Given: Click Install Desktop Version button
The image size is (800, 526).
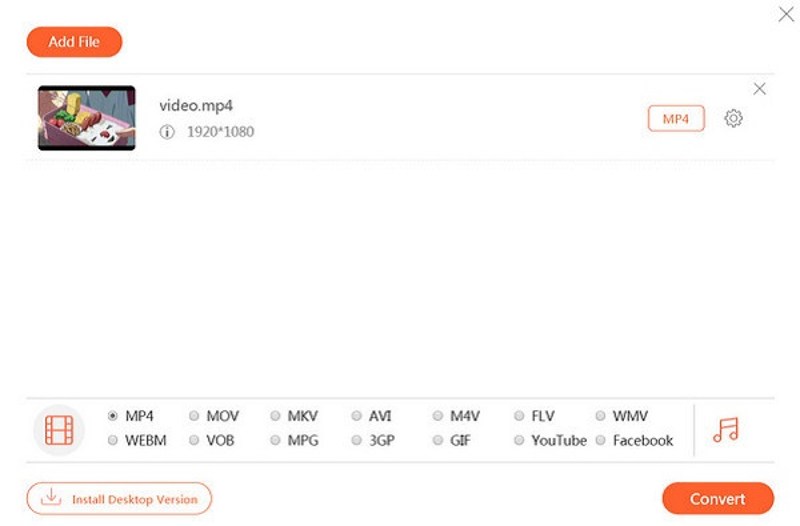Looking at the screenshot, I should click(x=119, y=498).
